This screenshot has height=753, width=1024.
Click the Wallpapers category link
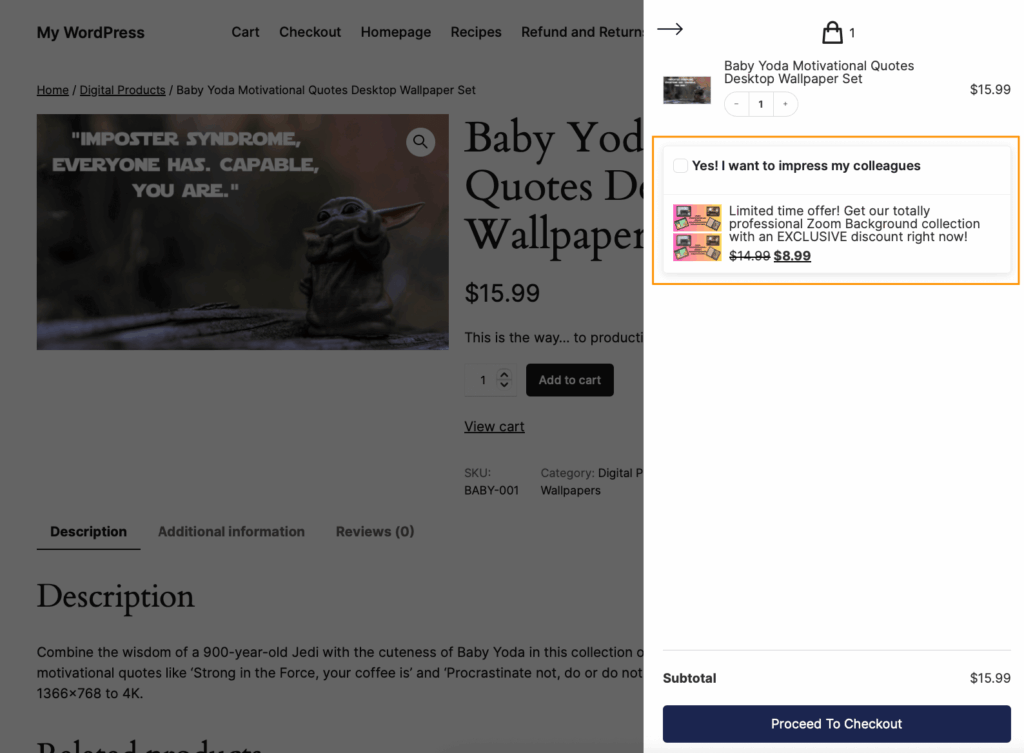570,490
